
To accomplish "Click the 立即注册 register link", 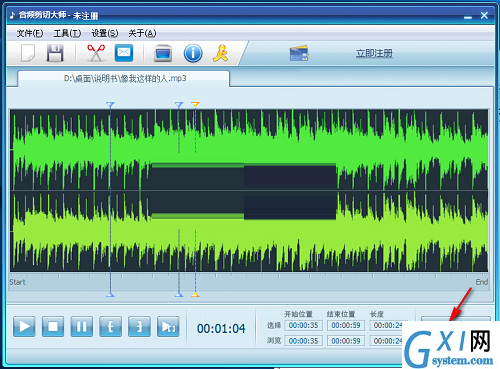I will pos(374,53).
